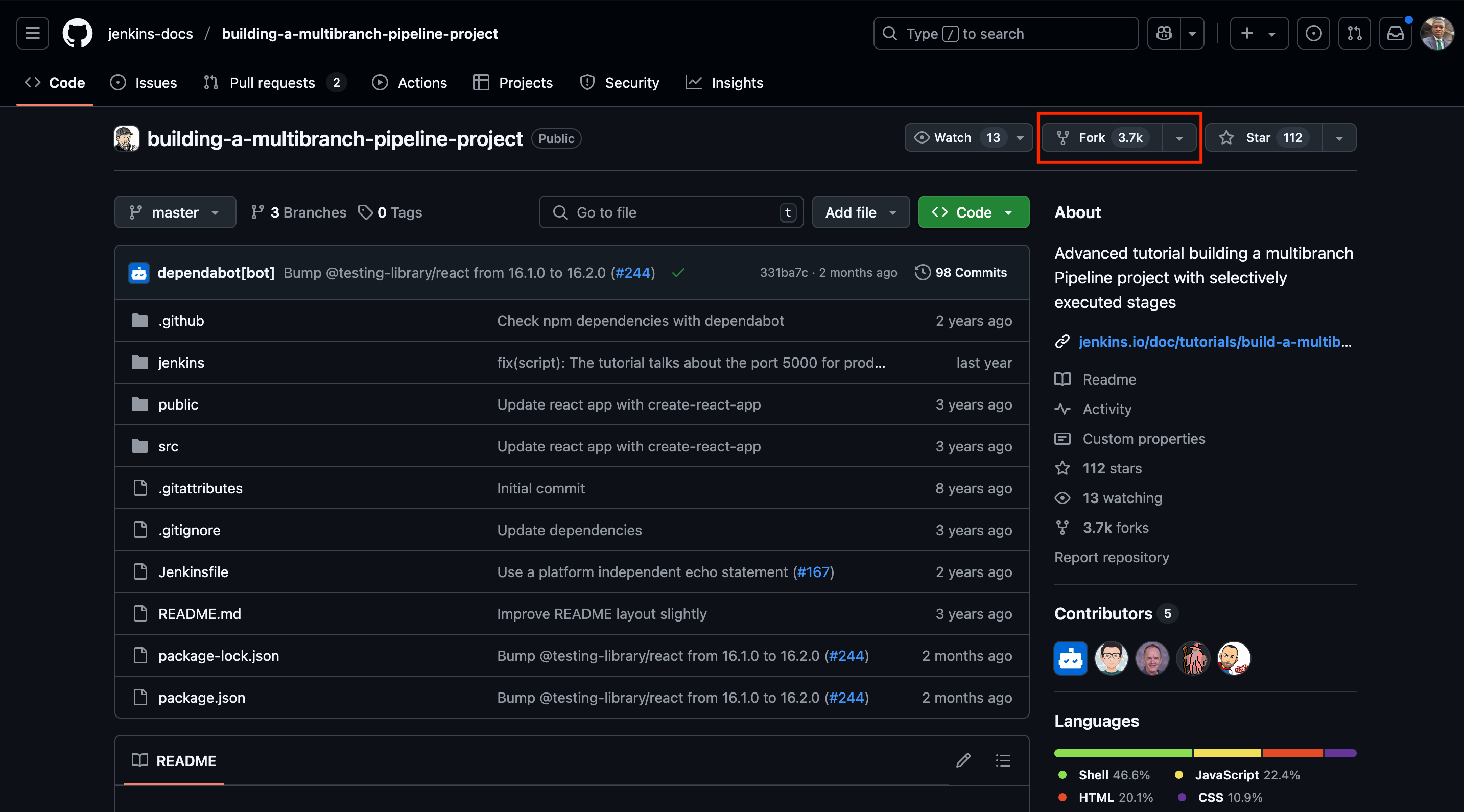Click the book icon beside Readme
Viewport: 1464px width, 812px height.
(x=1062, y=379)
